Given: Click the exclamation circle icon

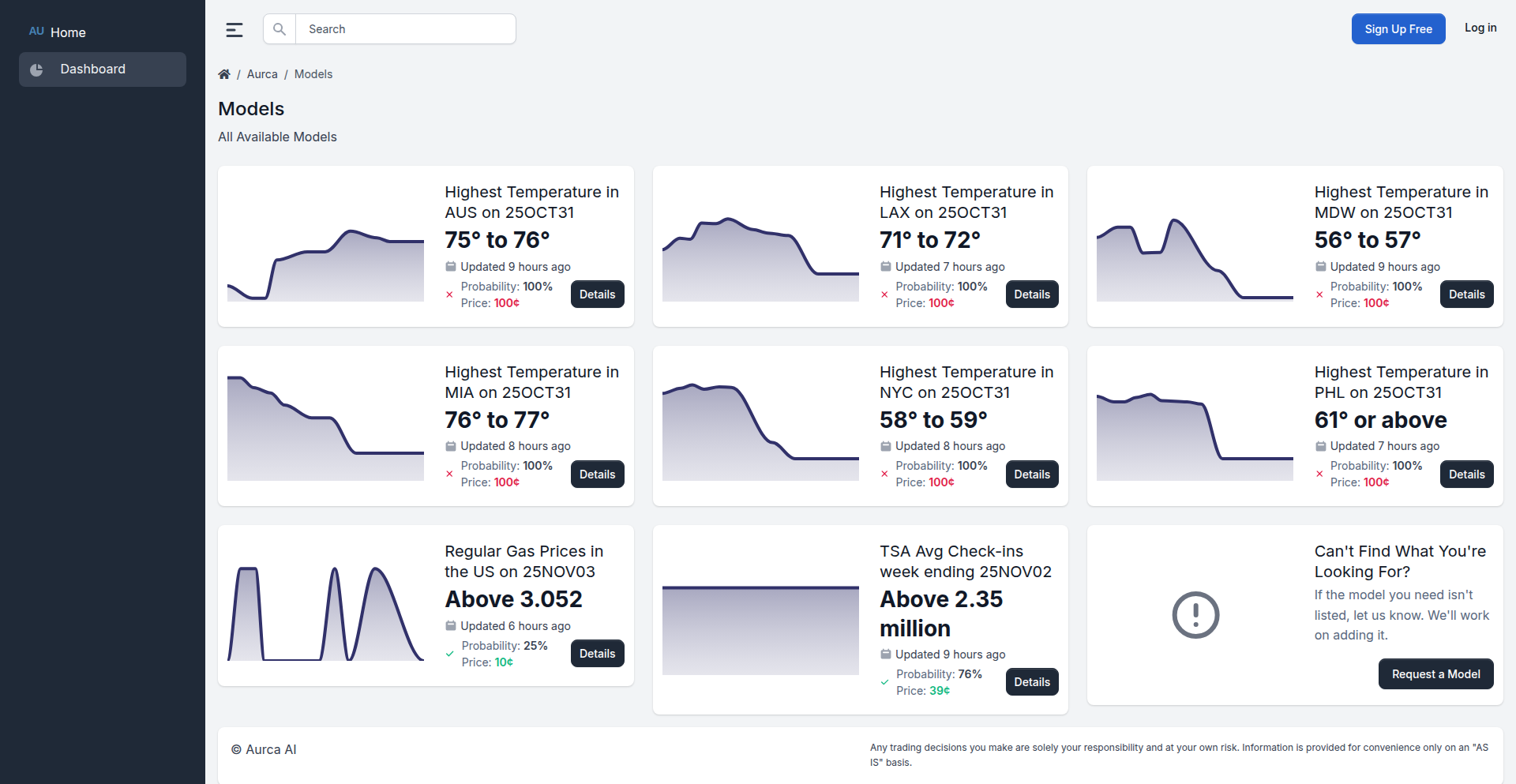Looking at the screenshot, I should (x=1195, y=615).
